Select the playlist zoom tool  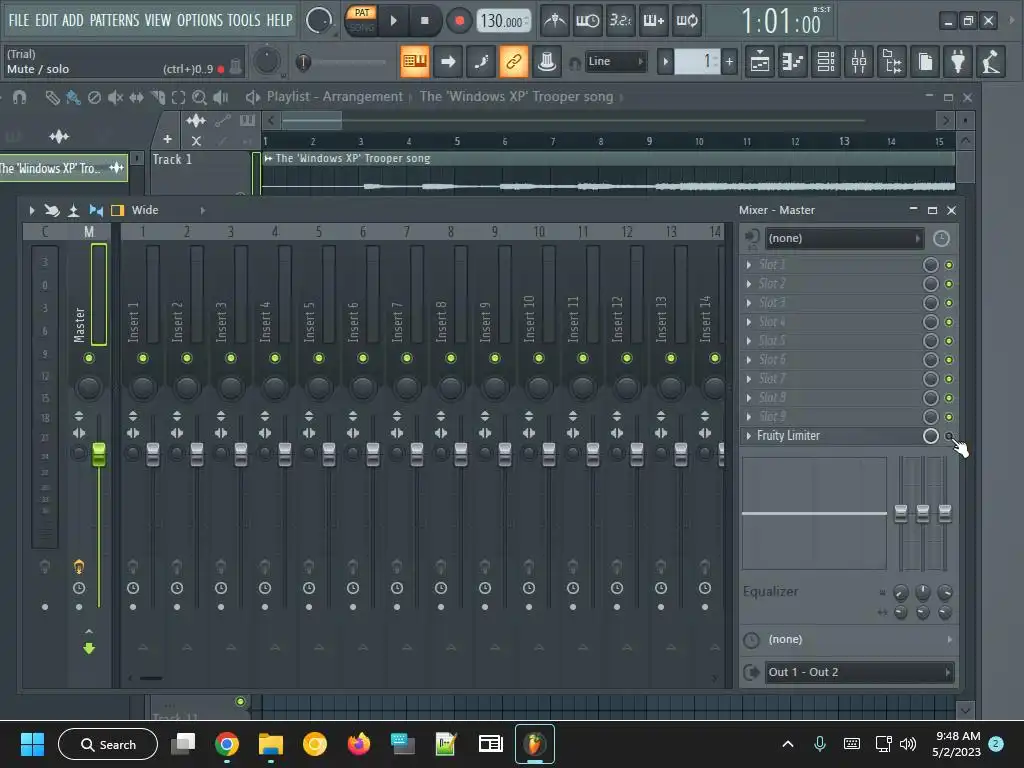pos(199,97)
